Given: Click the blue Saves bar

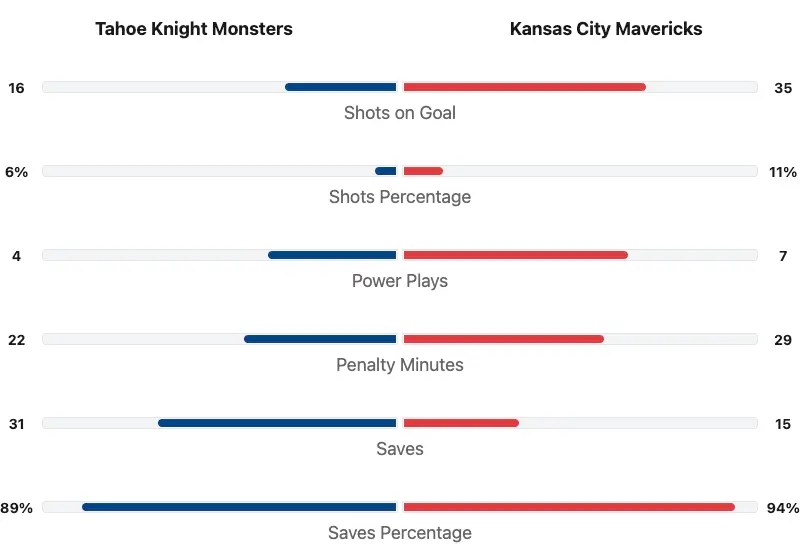Looking at the screenshot, I should click(x=277, y=423).
